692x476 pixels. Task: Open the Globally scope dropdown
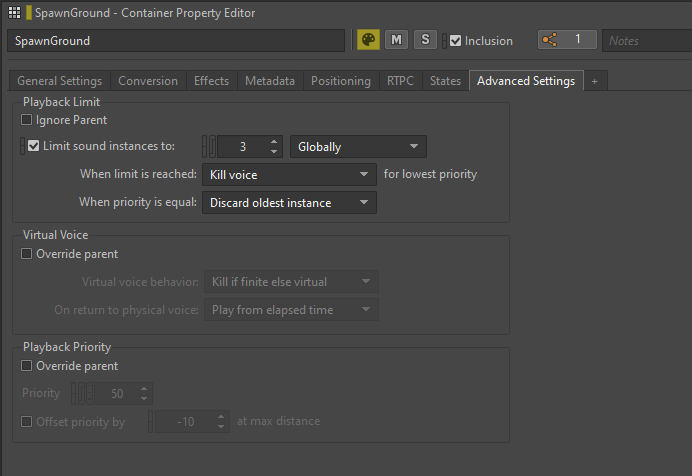point(358,146)
